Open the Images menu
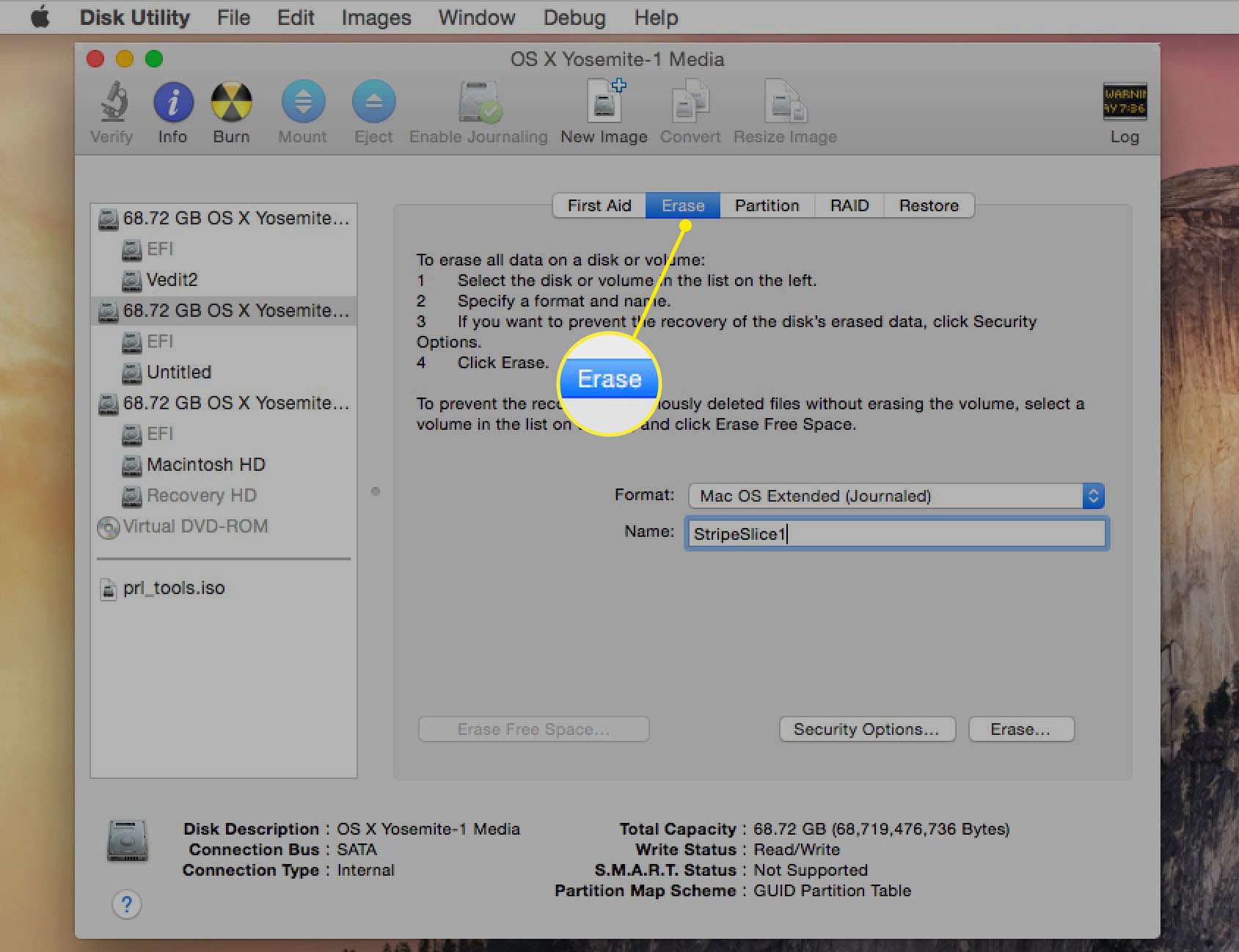 [376, 17]
